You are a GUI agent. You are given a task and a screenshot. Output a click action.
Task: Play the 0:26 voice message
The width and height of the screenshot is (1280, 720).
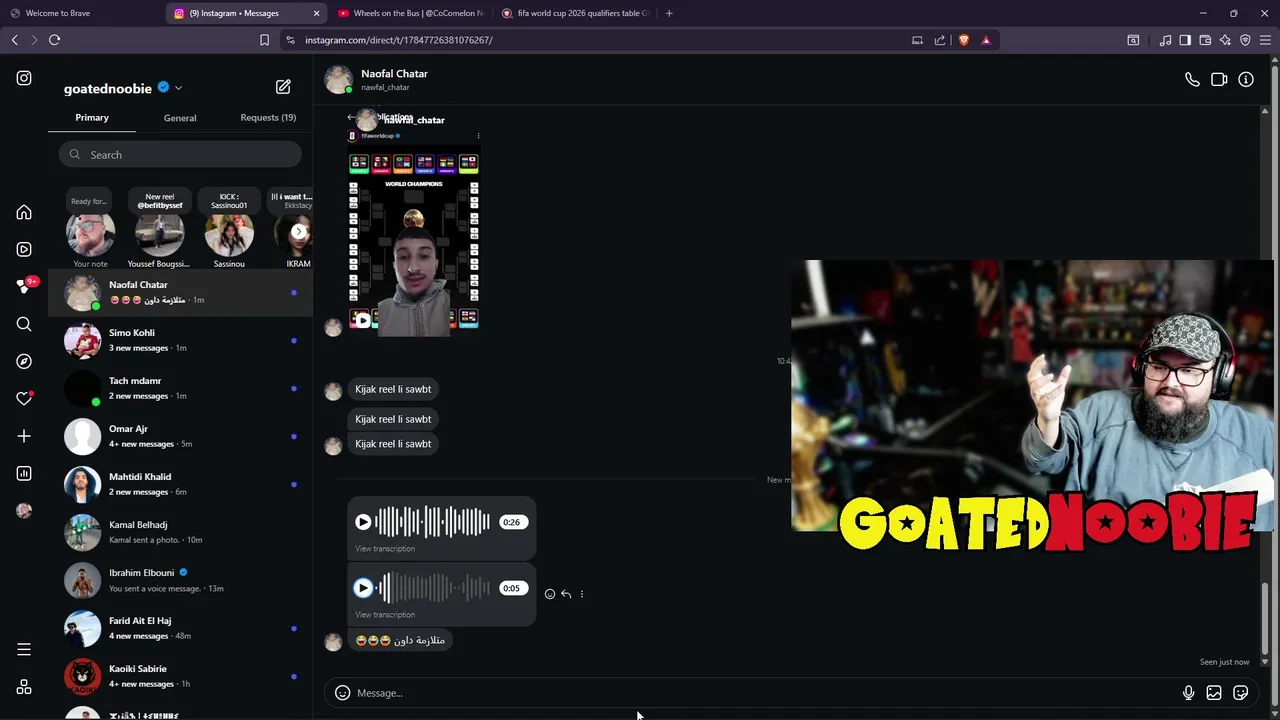[363, 522]
